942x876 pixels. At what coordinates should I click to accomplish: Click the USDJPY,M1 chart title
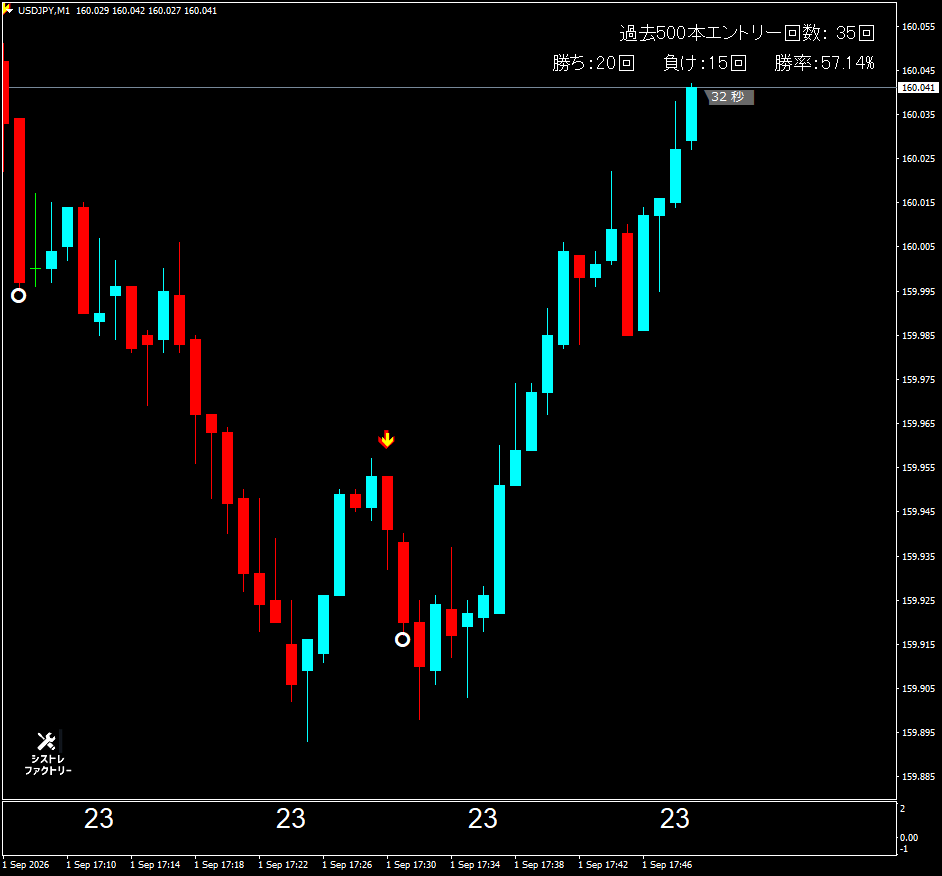point(44,11)
